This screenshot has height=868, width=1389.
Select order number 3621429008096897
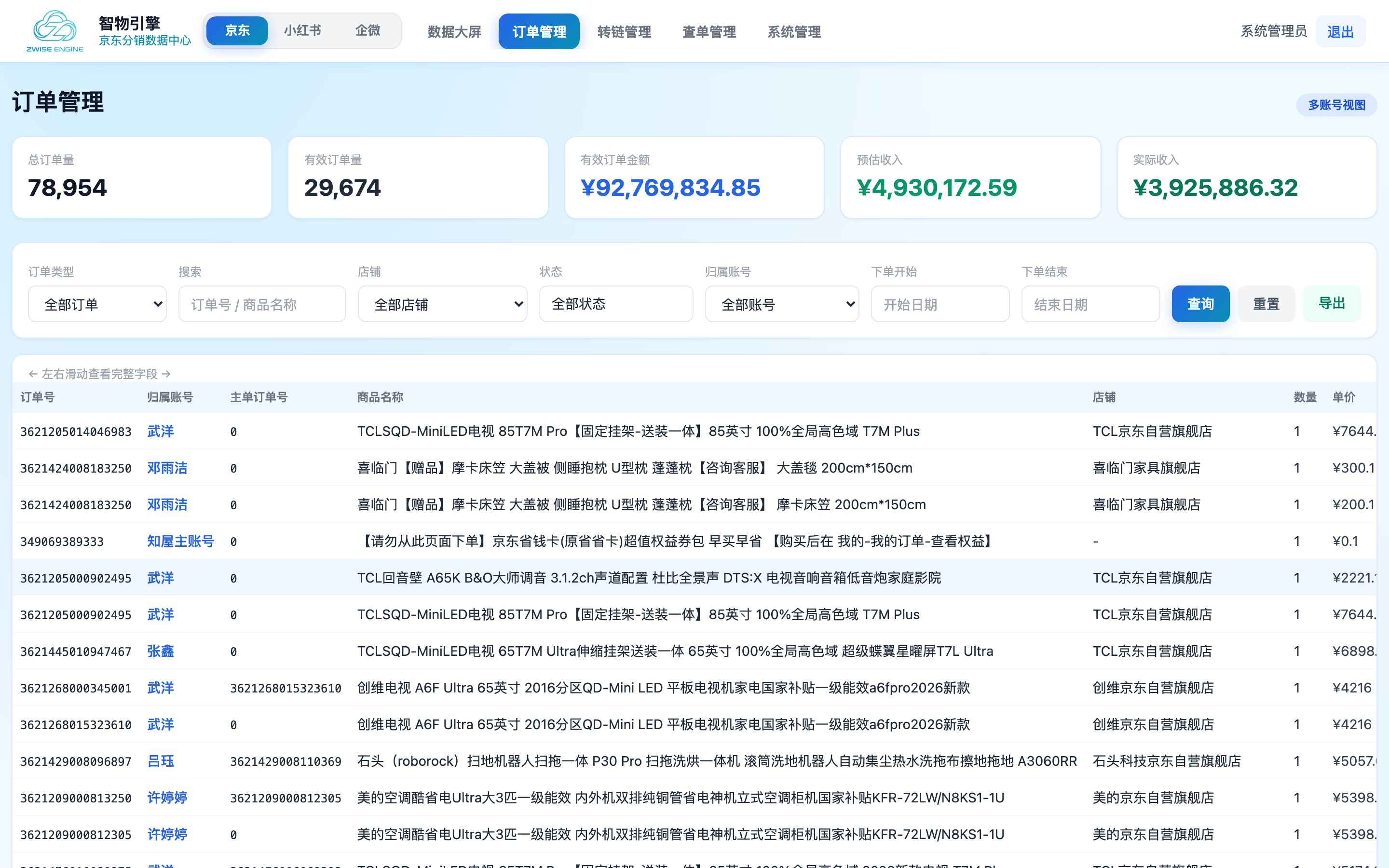(76, 762)
